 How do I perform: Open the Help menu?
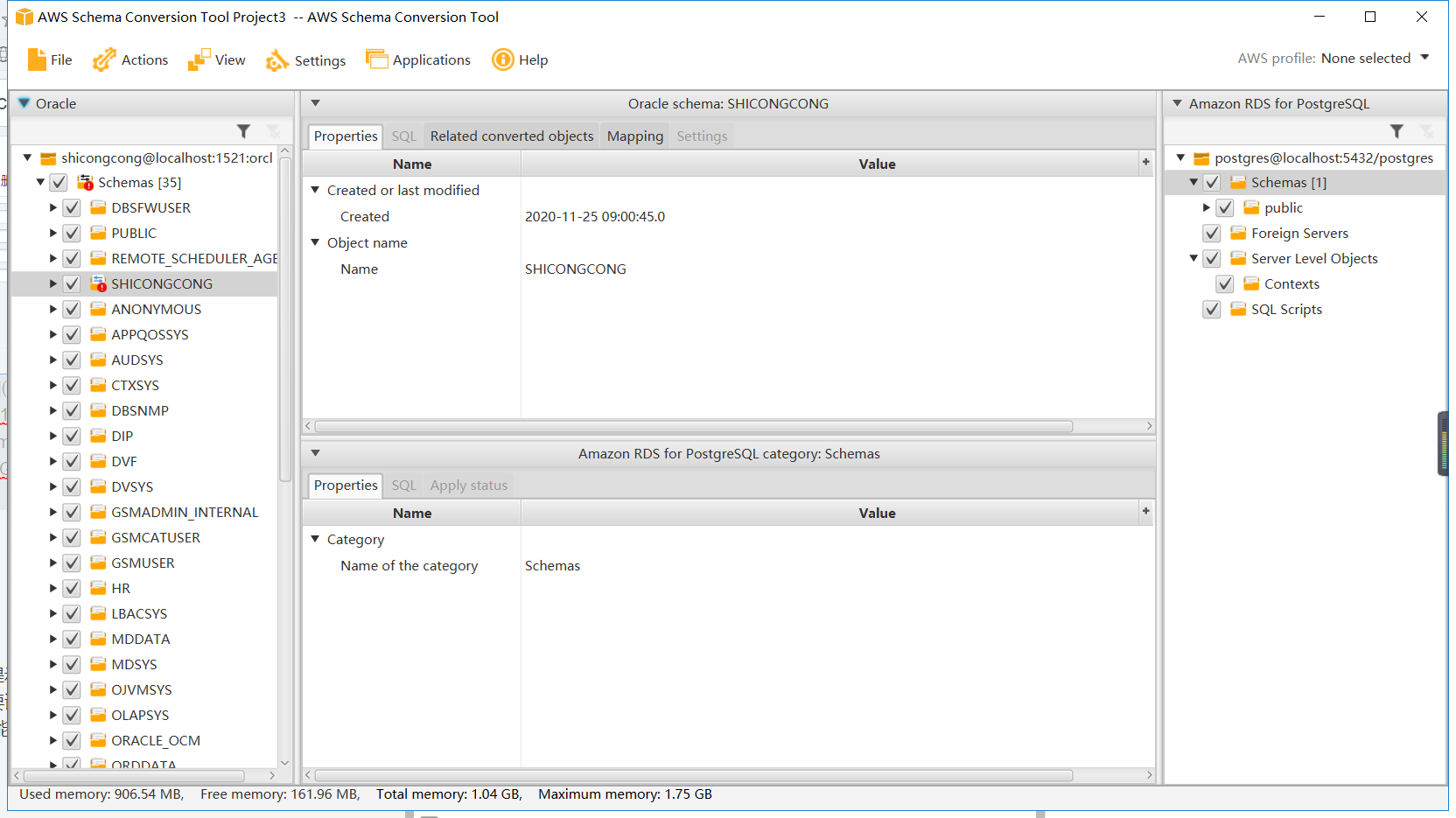(x=520, y=59)
